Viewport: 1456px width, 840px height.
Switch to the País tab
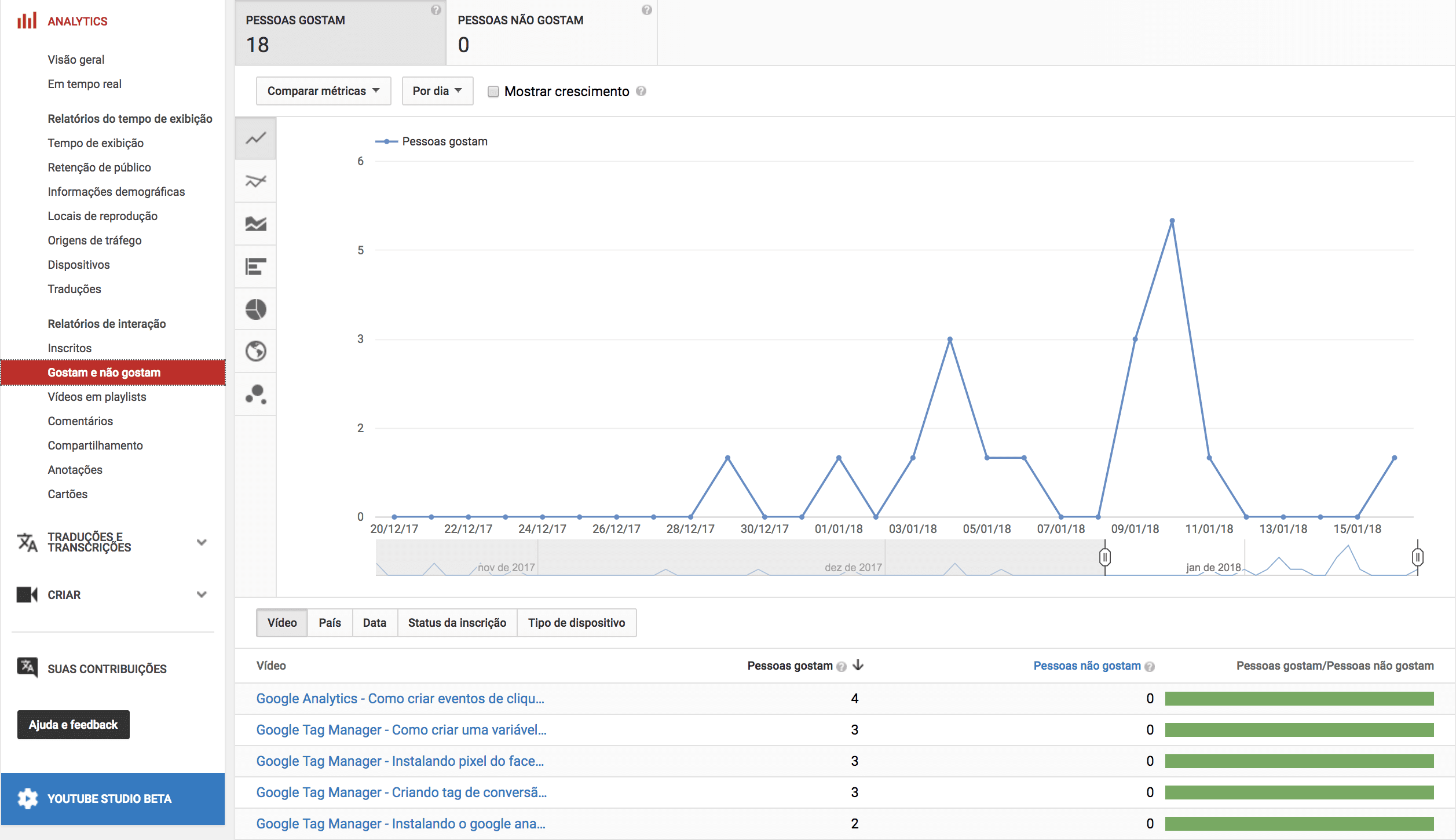click(x=330, y=622)
